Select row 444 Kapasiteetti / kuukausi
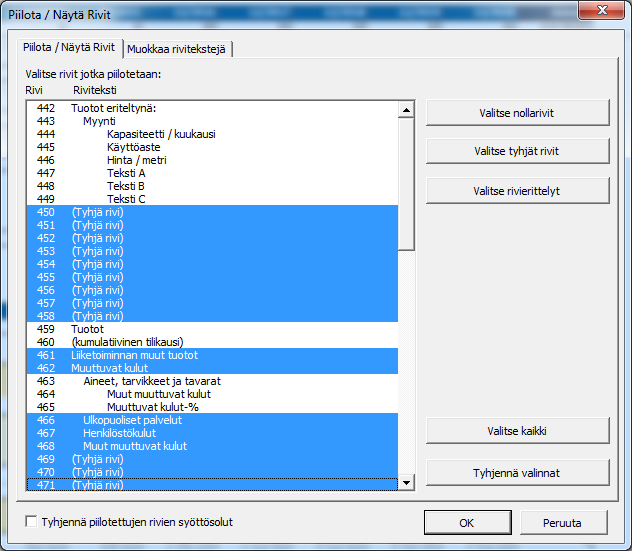The image size is (632, 551). coord(212,134)
